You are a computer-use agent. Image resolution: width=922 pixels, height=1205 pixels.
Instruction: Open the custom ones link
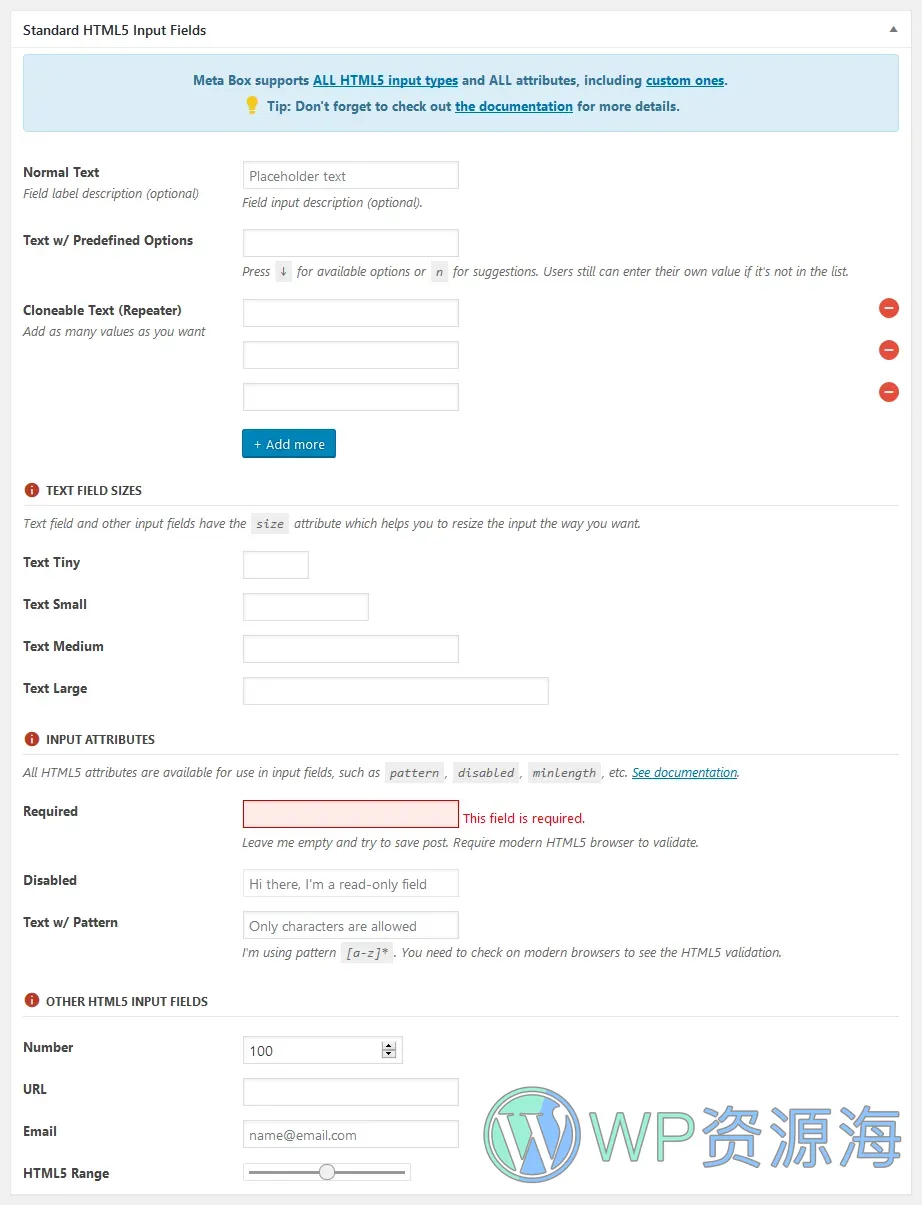685,80
